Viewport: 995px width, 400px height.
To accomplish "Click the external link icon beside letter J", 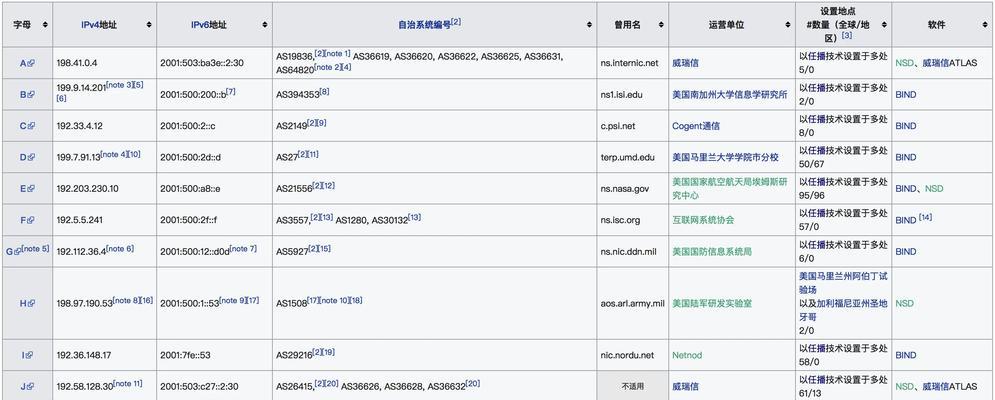I will coord(31,386).
